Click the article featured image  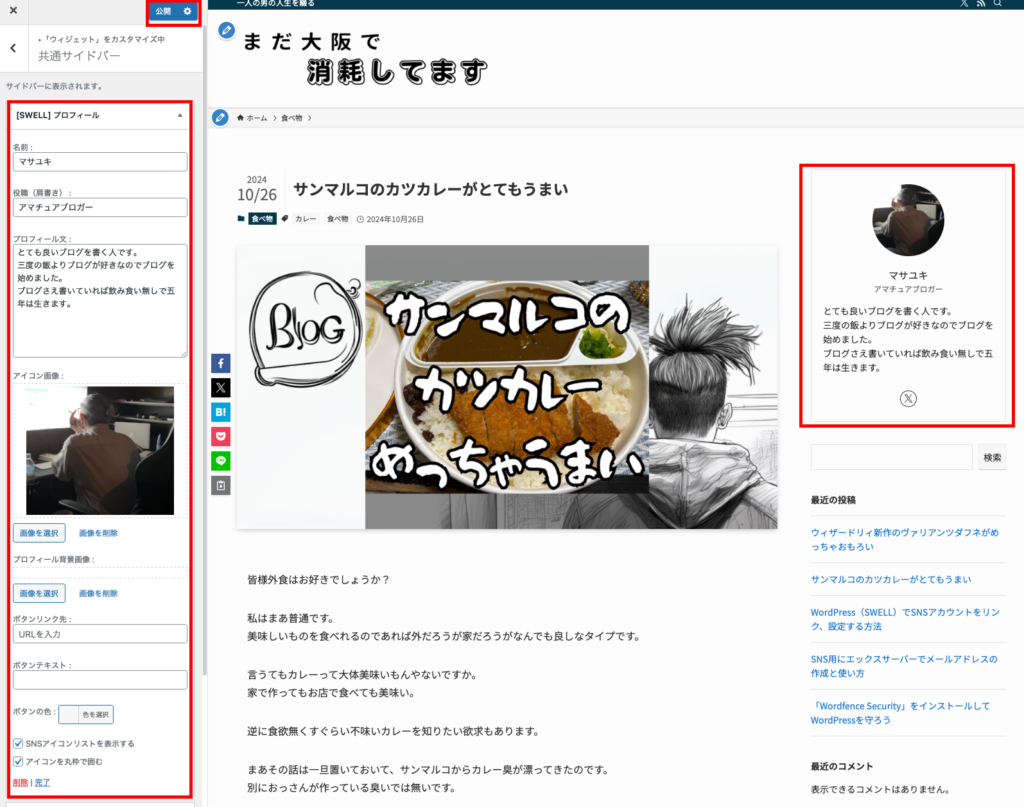(x=507, y=387)
